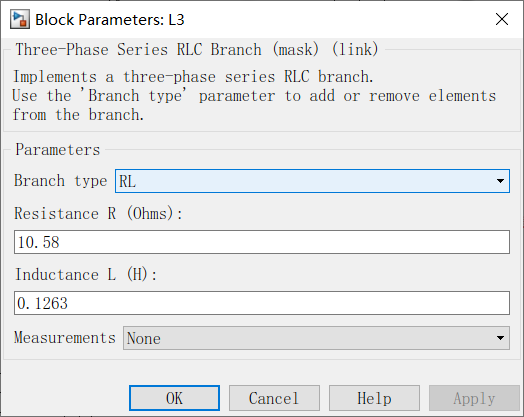
Task: Click the Branch type label
Action: coord(60,181)
